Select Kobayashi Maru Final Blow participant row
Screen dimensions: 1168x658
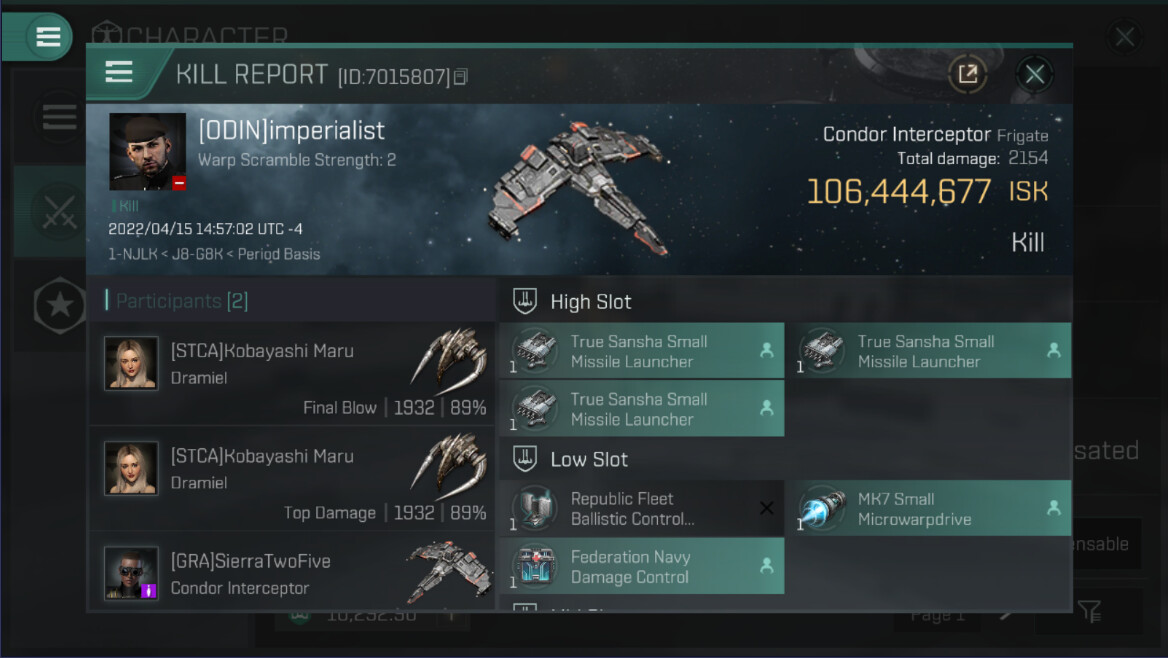[x=293, y=374]
